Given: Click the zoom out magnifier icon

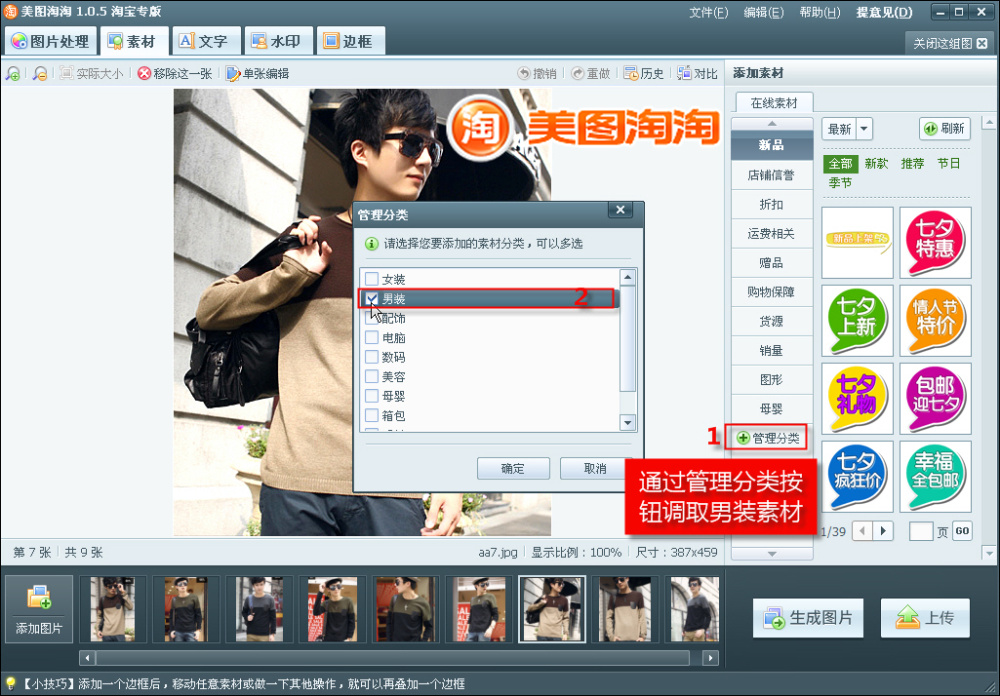Looking at the screenshot, I should tap(40, 74).
